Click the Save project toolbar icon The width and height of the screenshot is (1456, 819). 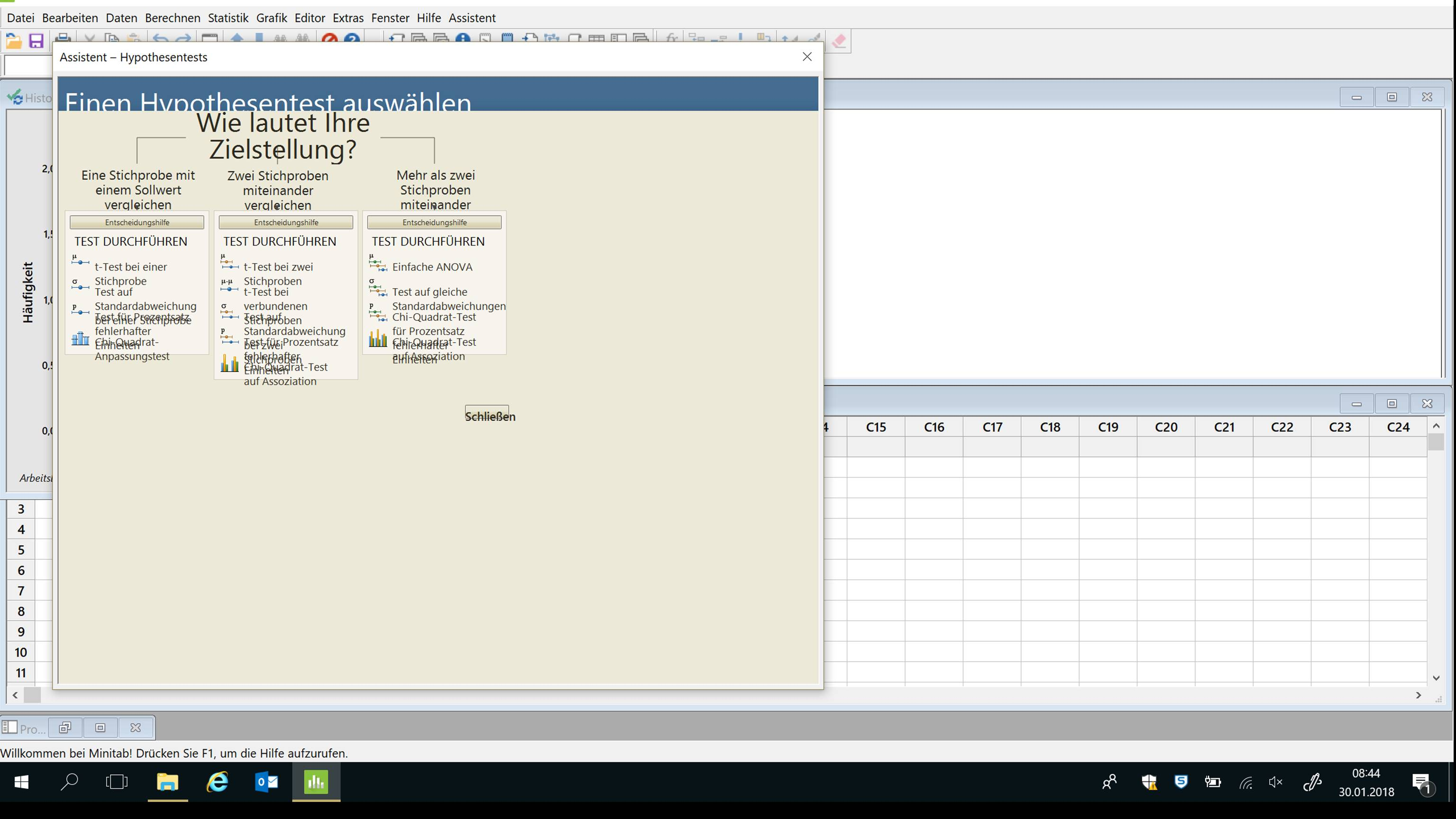36,41
